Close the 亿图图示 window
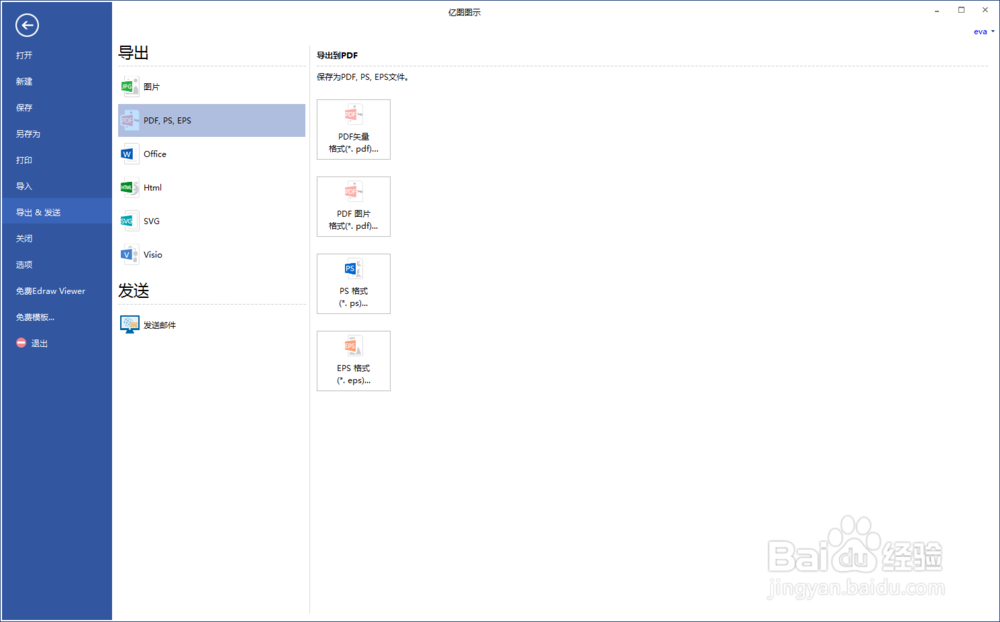This screenshot has height=622, width=1000. 985,10
